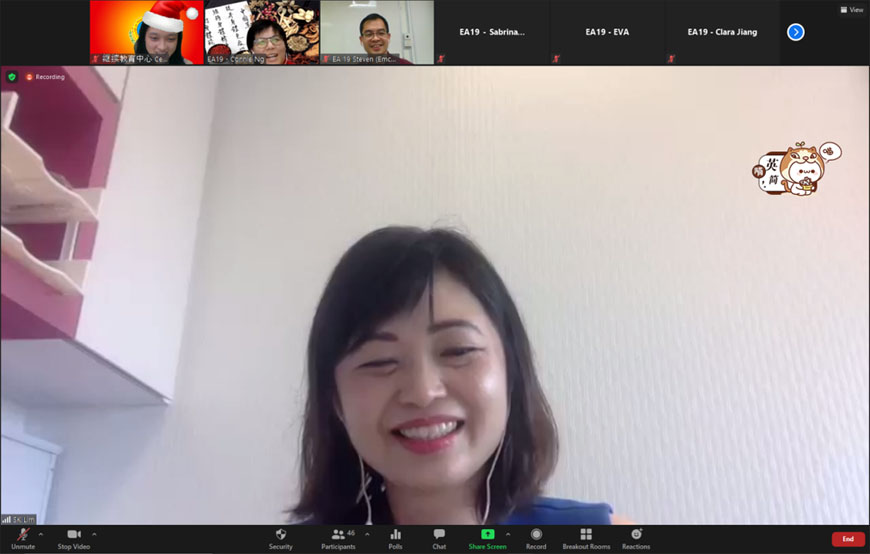Open the View layout menu
The image size is (870, 554).
[x=851, y=9]
